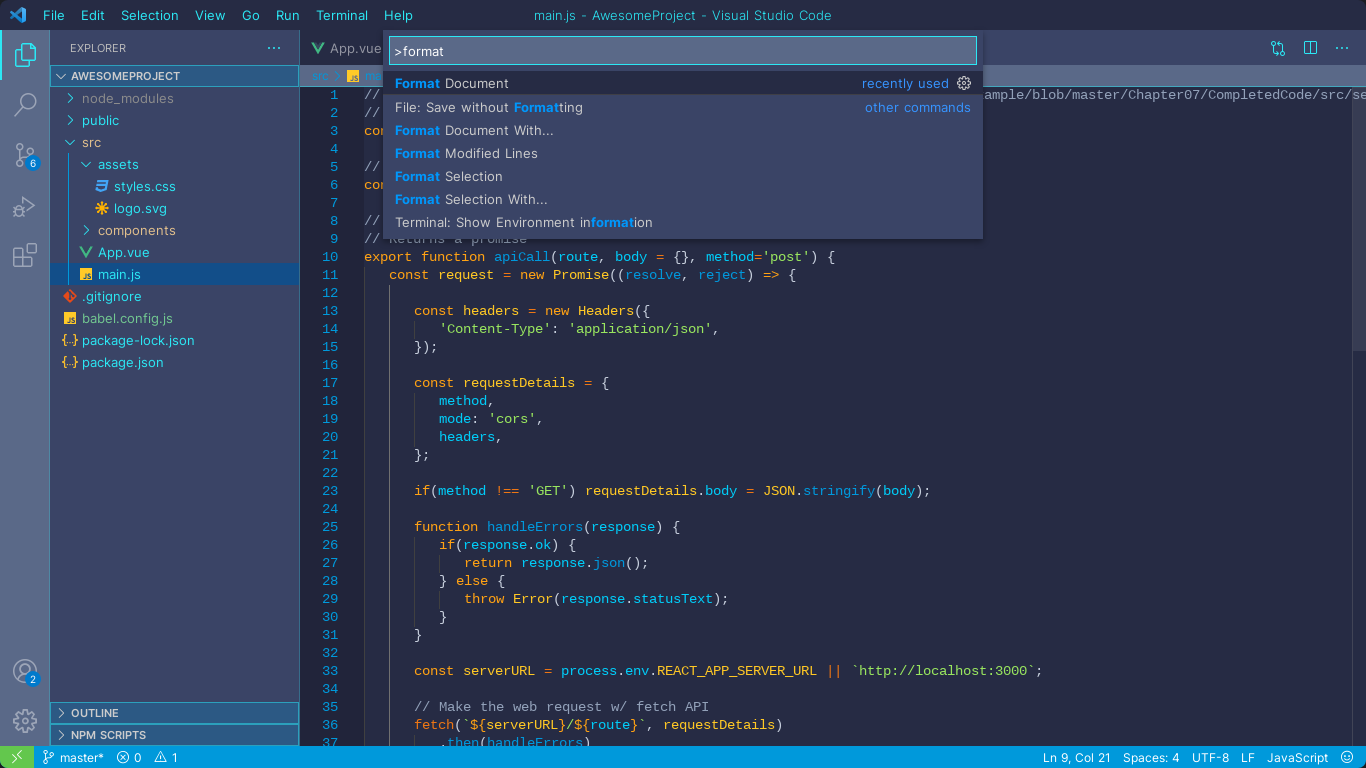The image size is (1366, 768).
Task: Collapse the src folder
Action: click(x=175, y=142)
